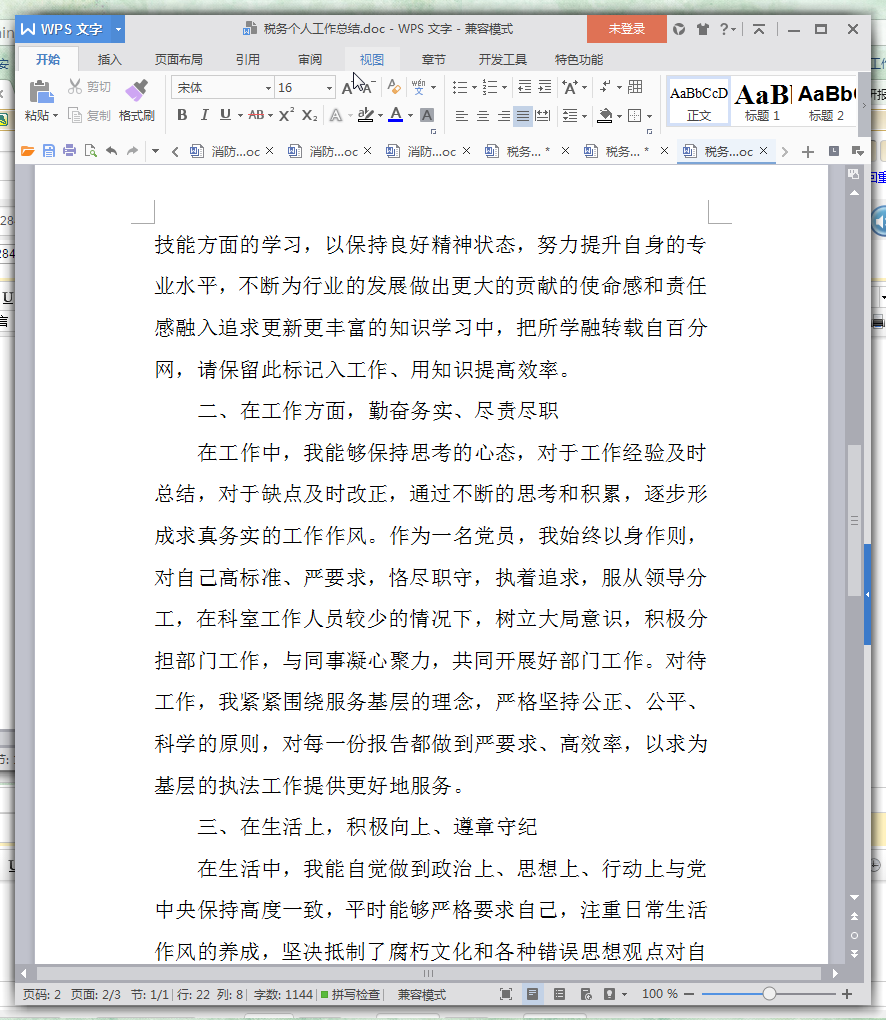The image size is (886, 1020).
Task: Click the 未登录 login button
Action: point(626,29)
